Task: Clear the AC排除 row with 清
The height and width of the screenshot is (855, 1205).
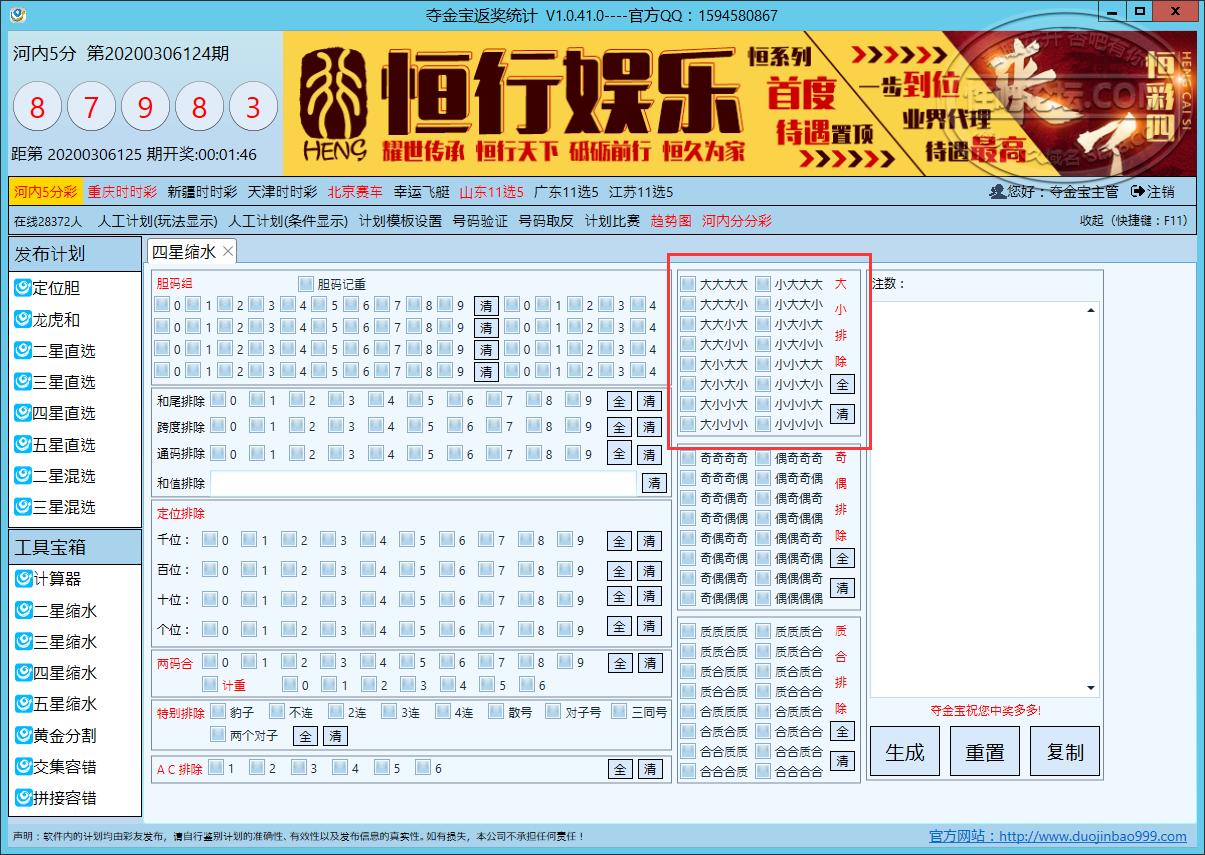Action: [650, 769]
